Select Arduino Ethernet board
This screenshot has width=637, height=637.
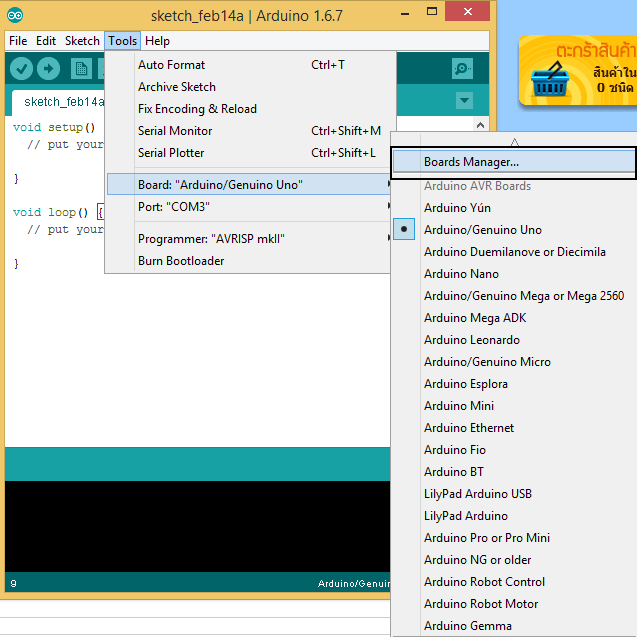coord(514,428)
